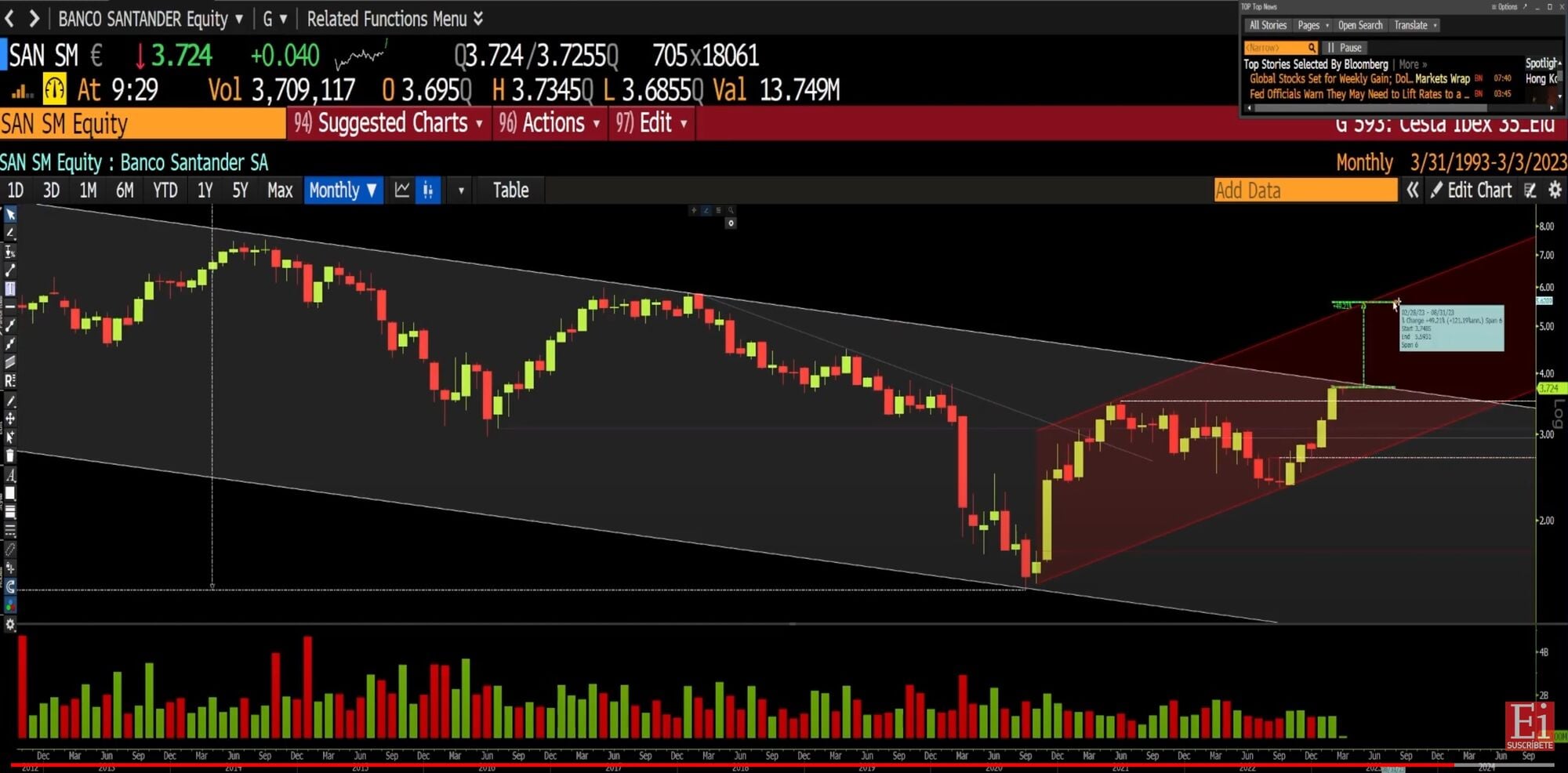
Task: Open the color palette icon in left toolbar
Action: click(x=10, y=605)
